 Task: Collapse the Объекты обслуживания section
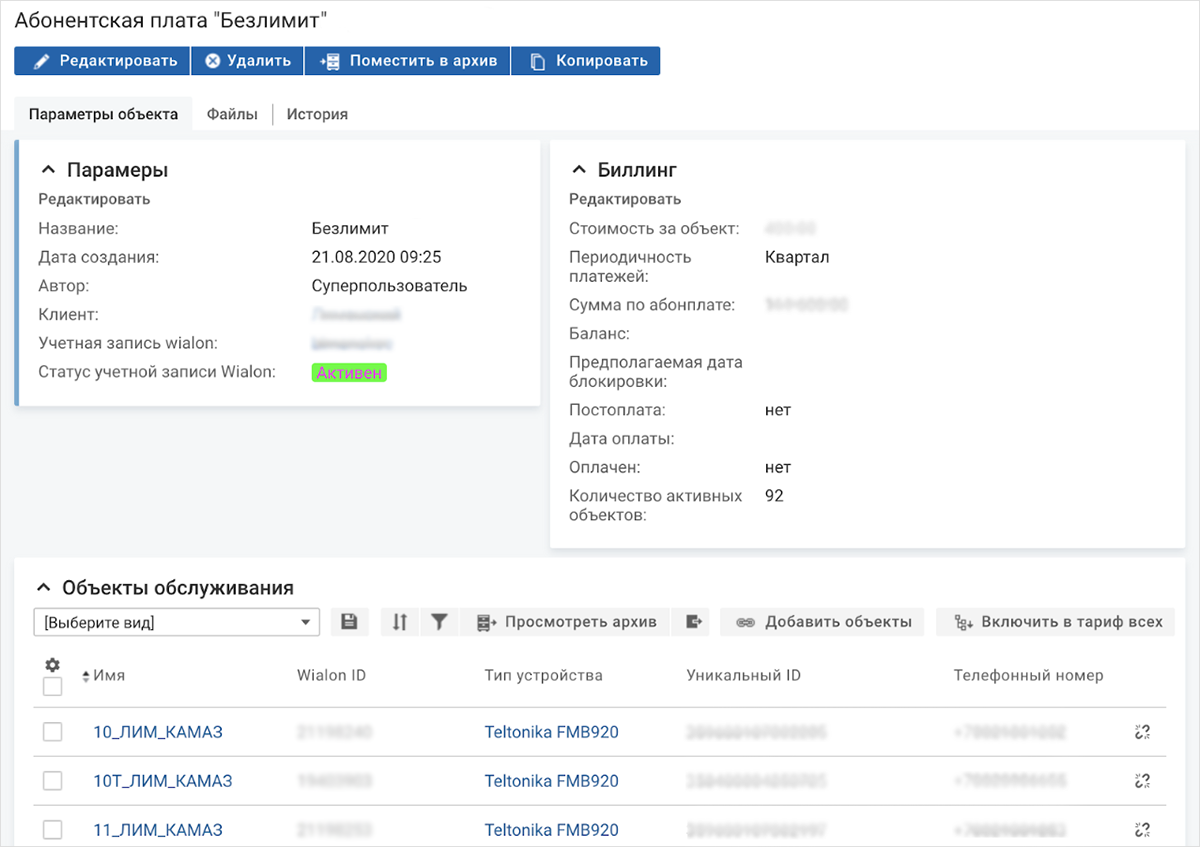[x=42, y=586]
